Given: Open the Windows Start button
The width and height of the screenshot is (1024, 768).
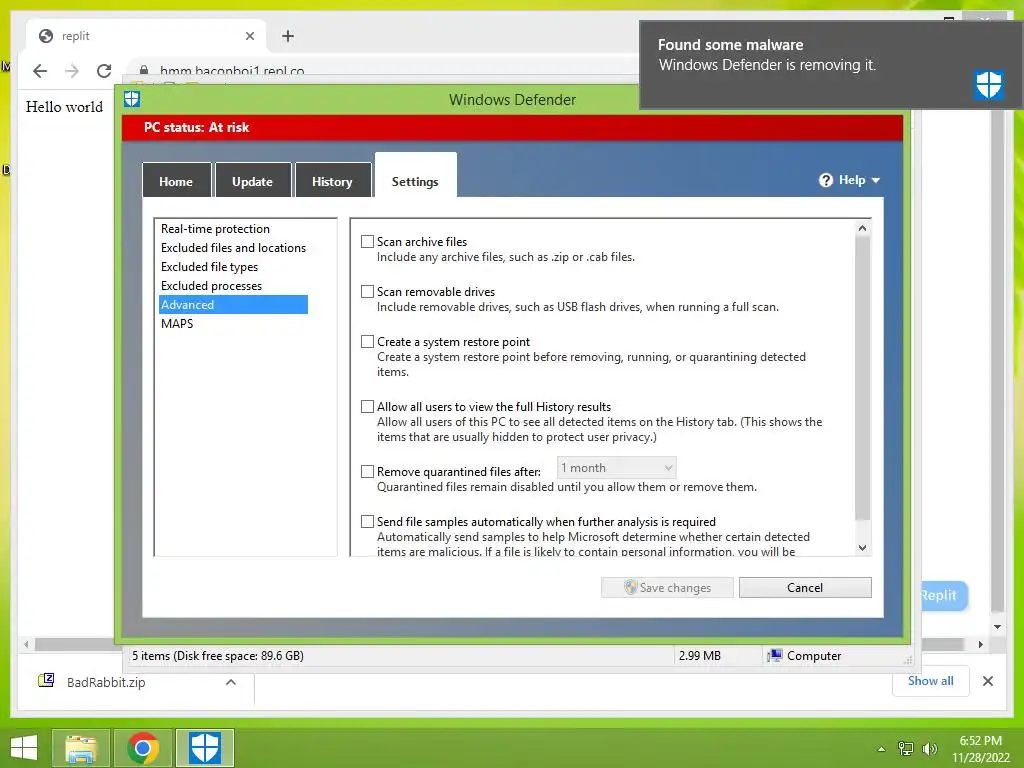Looking at the screenshot, I should coord(24,748).
